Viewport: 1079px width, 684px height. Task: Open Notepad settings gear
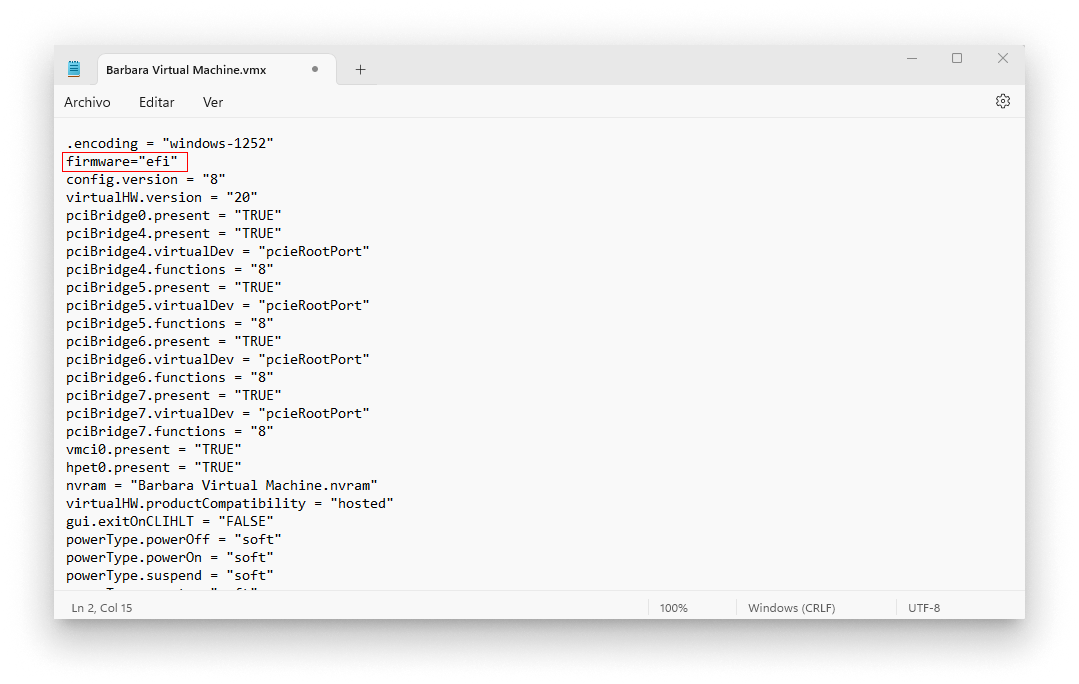(1003, 101)
